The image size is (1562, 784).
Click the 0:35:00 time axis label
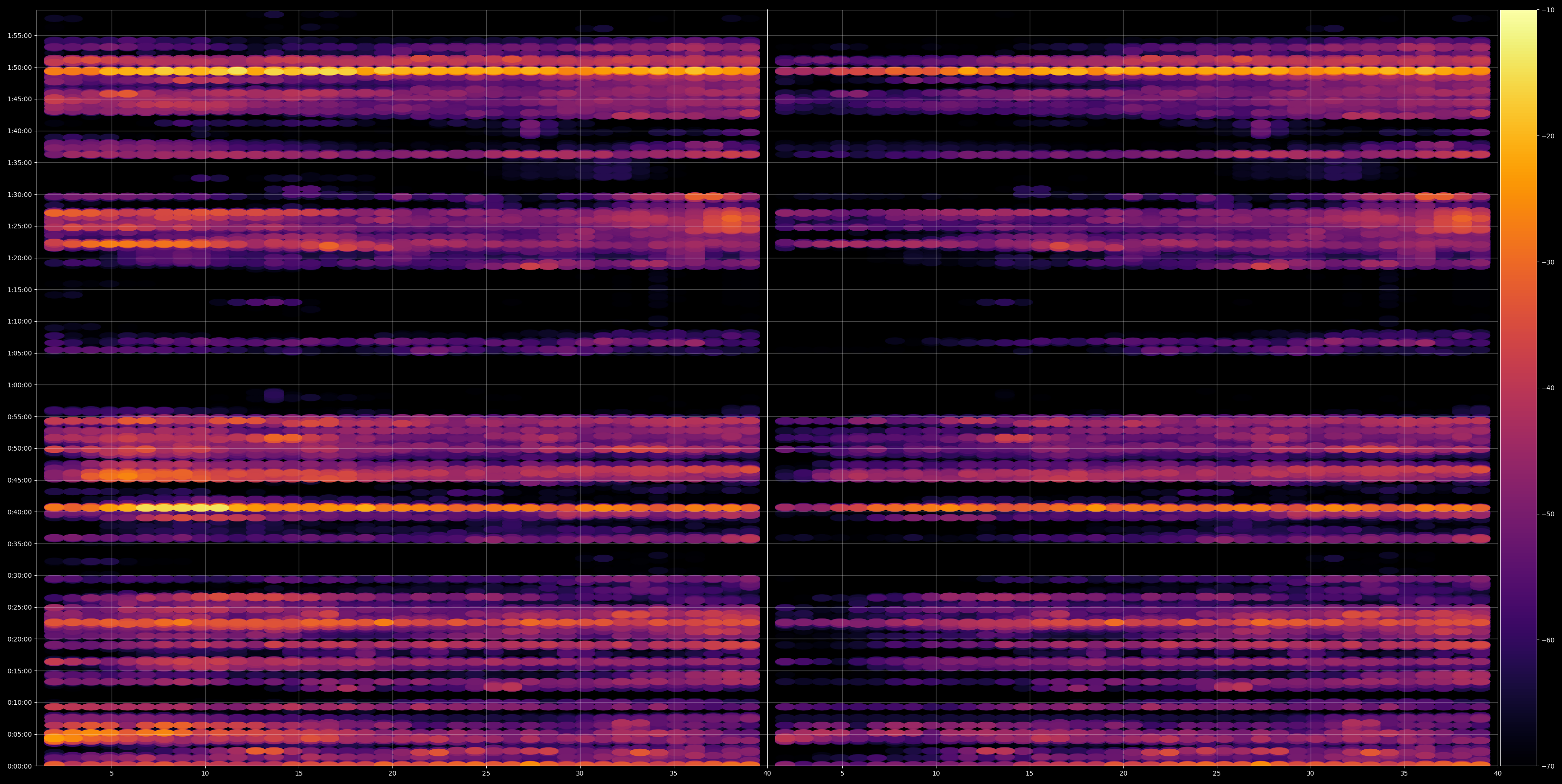click(19, 544)
